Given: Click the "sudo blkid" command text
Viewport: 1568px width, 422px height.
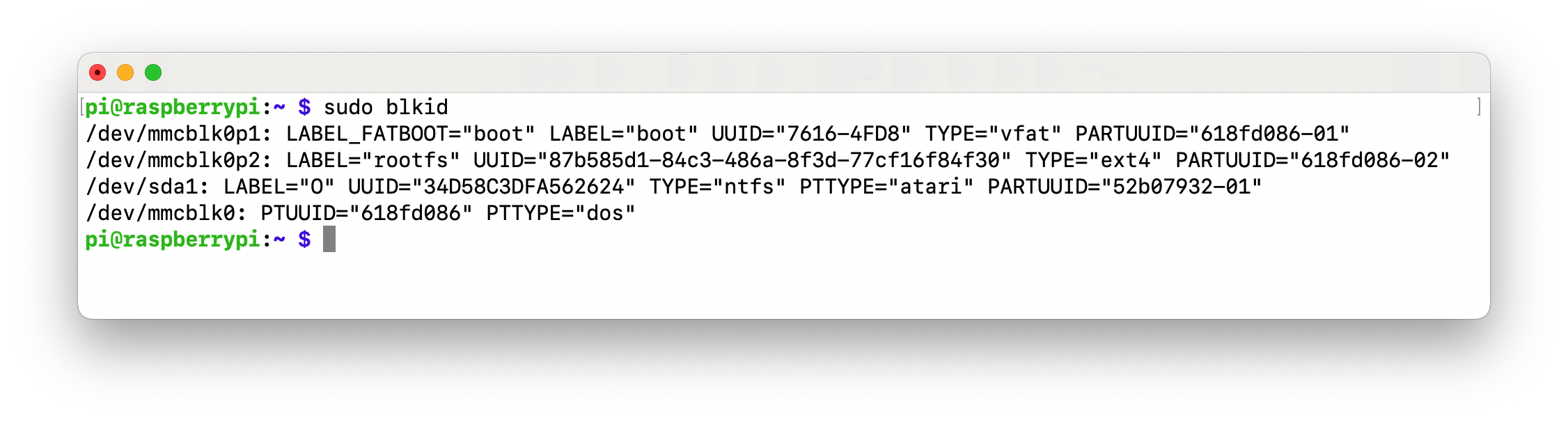Looking at the screenshot, I should click(386, 107).
